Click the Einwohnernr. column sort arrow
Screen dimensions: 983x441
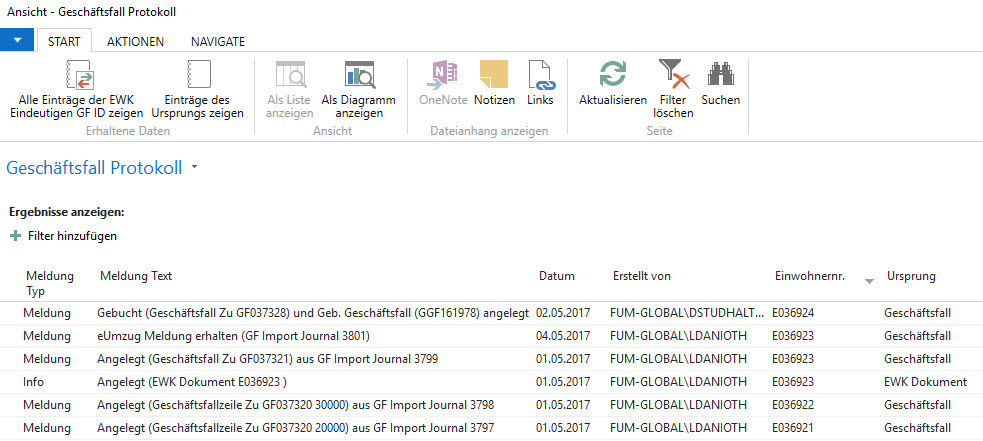pos(869,281)
